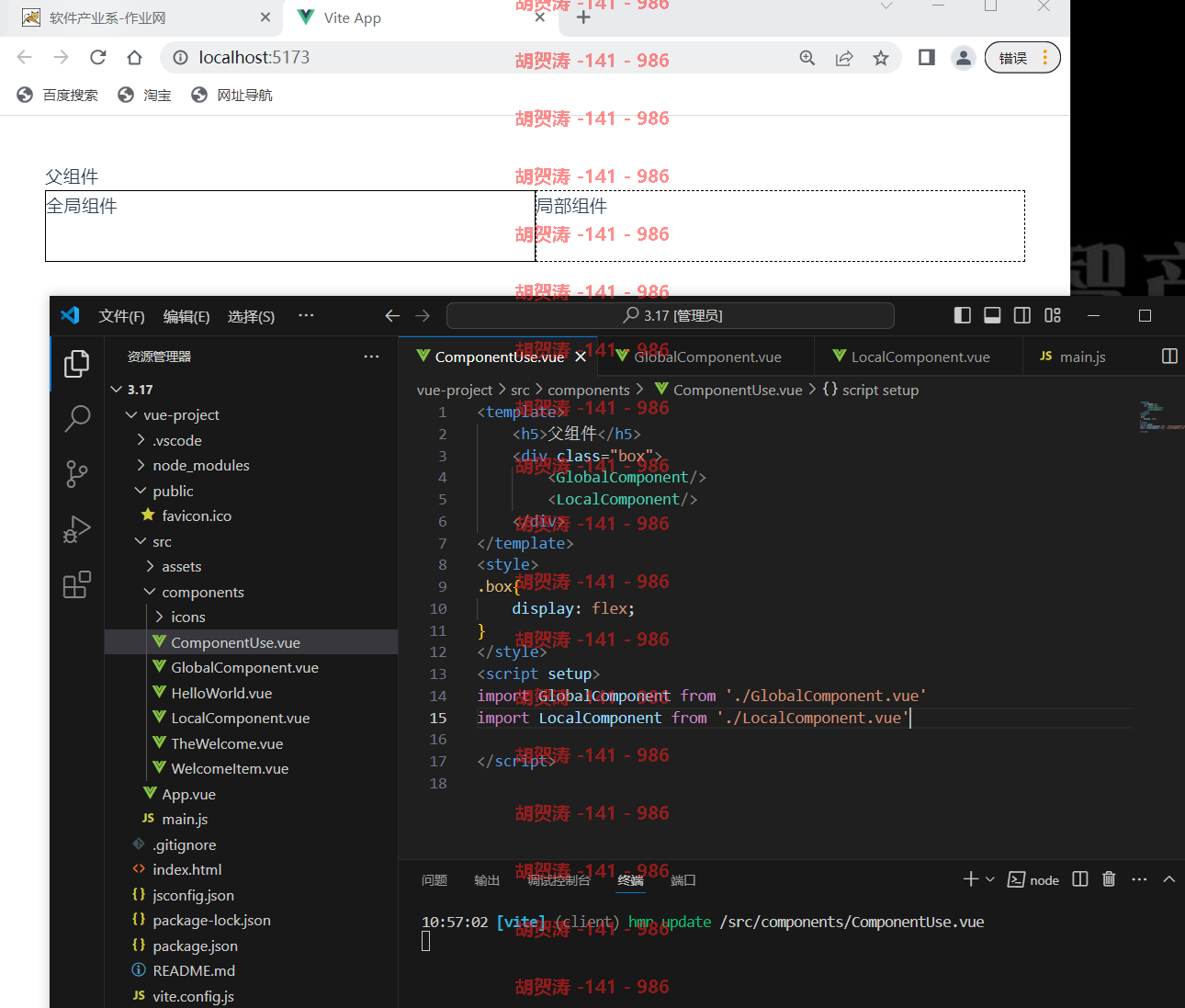Collapse the 3.17 root folder
Viewport: 1185px width, 1008px height.
click(251, 390)
